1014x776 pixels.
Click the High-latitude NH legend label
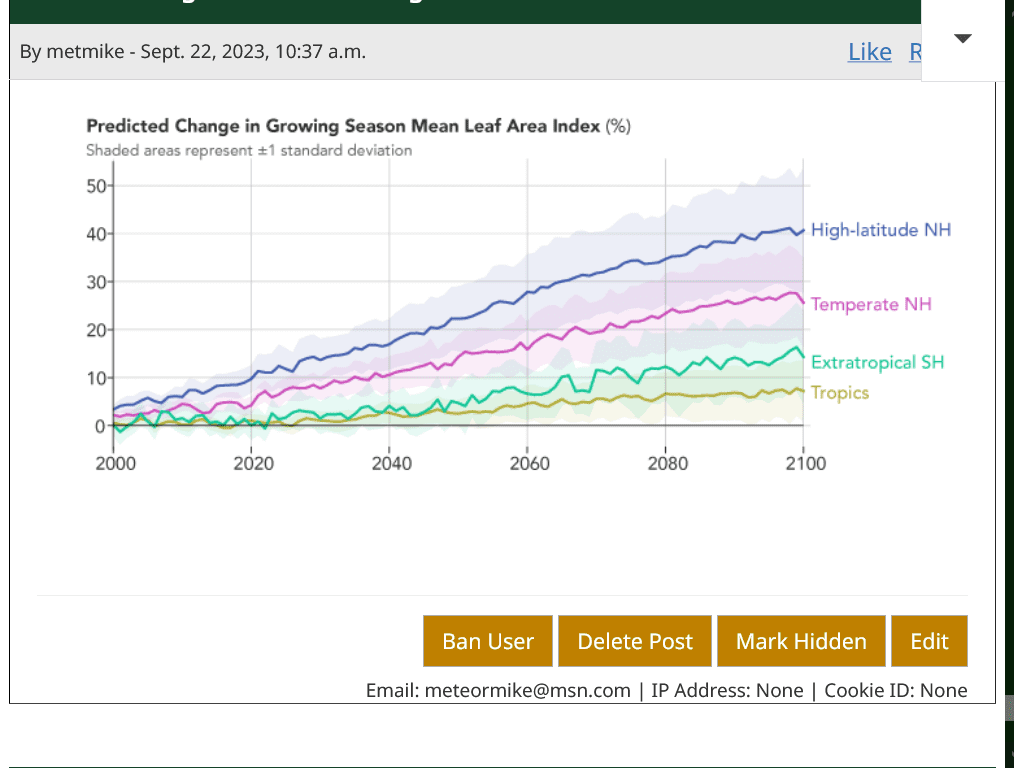[x=880, y=230]
